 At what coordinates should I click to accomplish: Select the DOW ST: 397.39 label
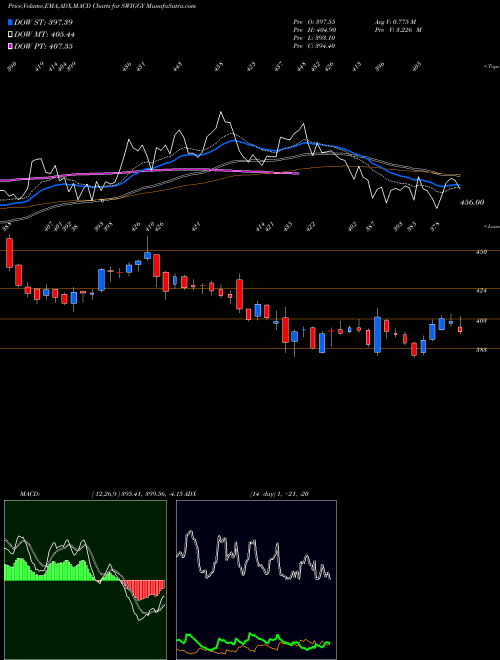pos(43,22)
